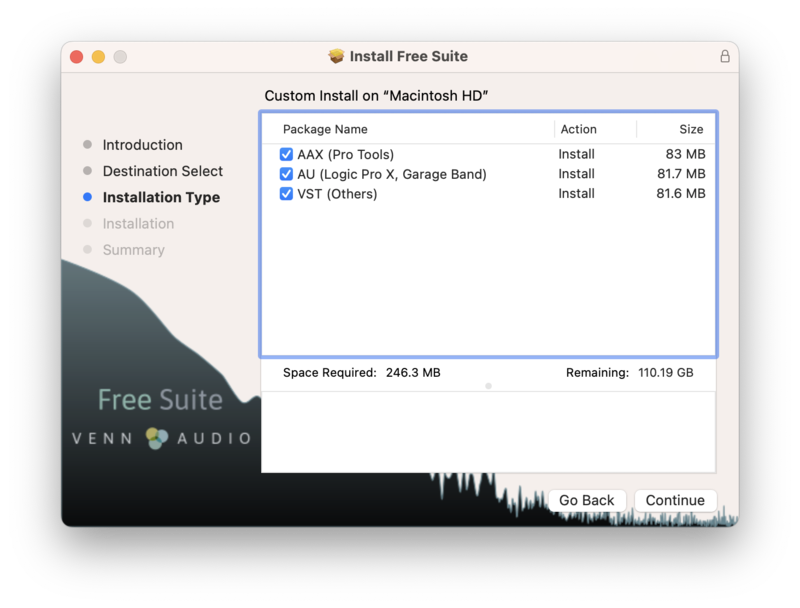Click the split divider handle below package list
This screenshot has height=608, width=800.
point(488,385)
